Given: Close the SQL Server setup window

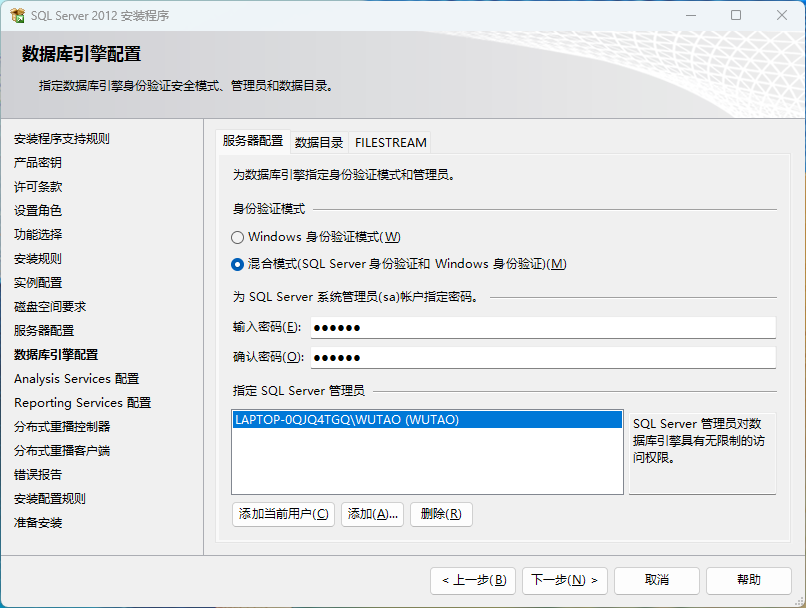Looking at the screenshot, I should pyautogui.click(x=782, y=15).
